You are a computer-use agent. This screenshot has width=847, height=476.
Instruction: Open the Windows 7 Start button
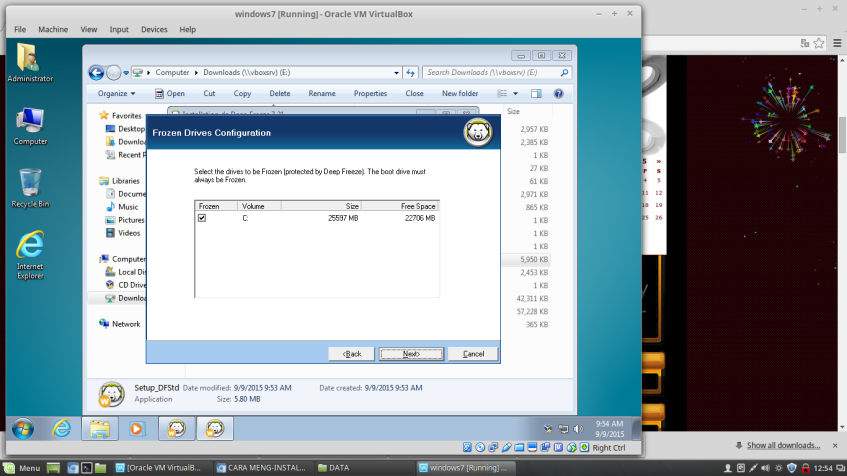pyautogui.click(x=23, y=429)
